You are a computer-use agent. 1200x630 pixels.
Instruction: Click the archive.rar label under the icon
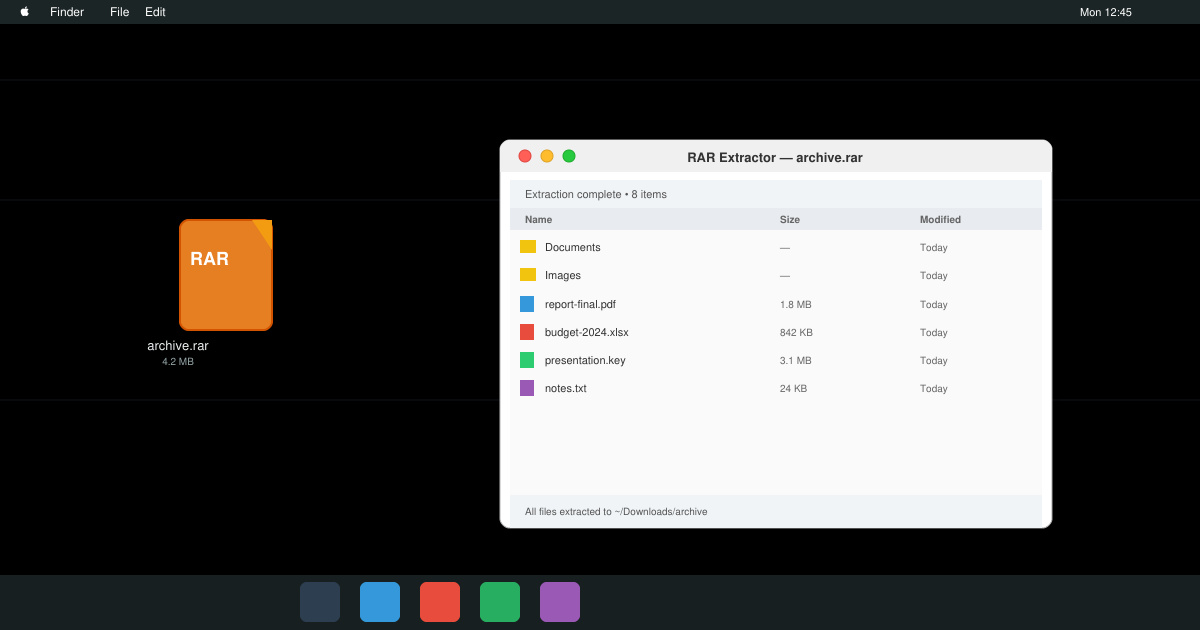pyautogui.click(x=178, y=346)
